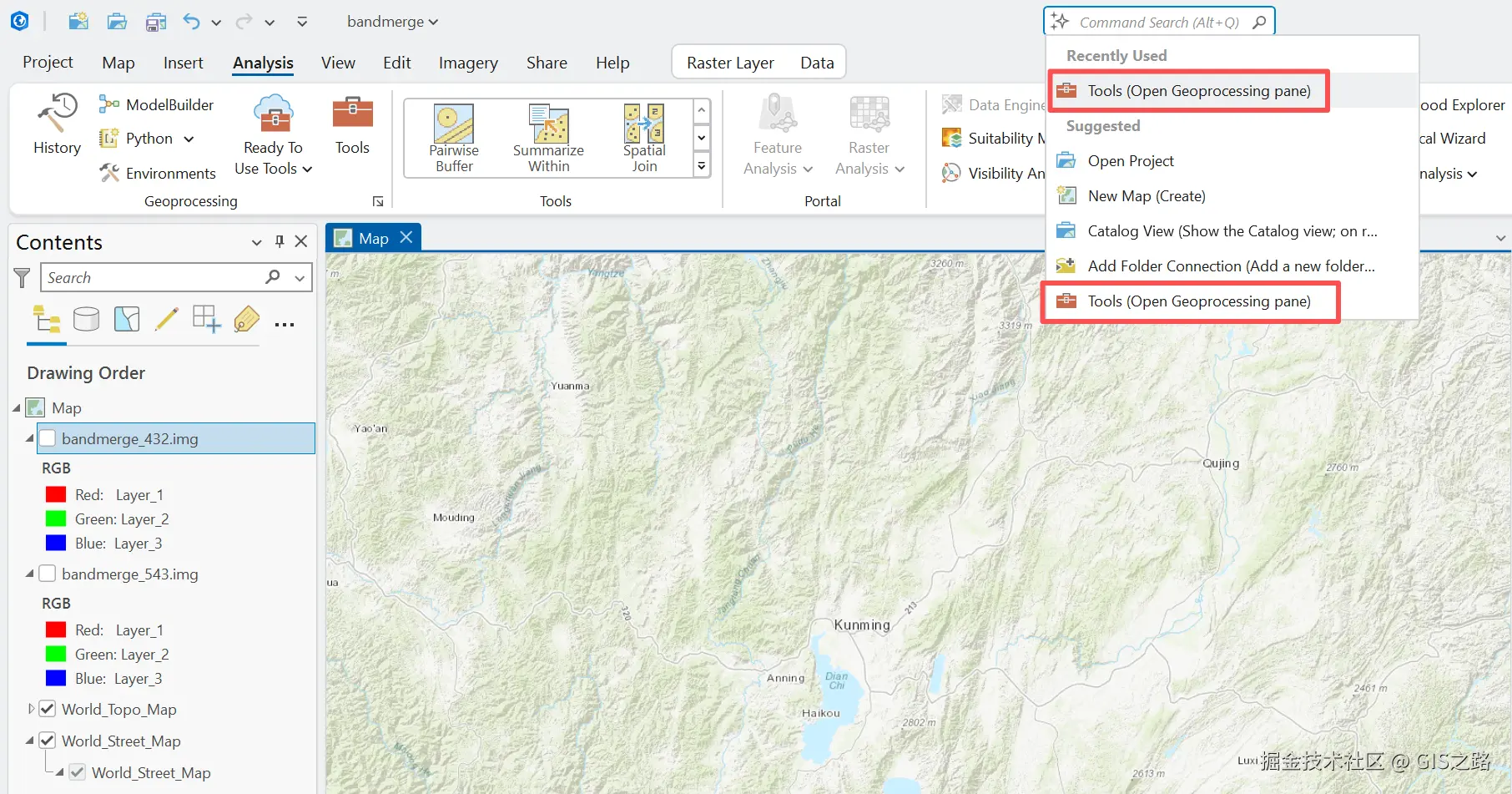
Task: Open the undo history dropdown arrow
Action: click(x=216, y=23)
